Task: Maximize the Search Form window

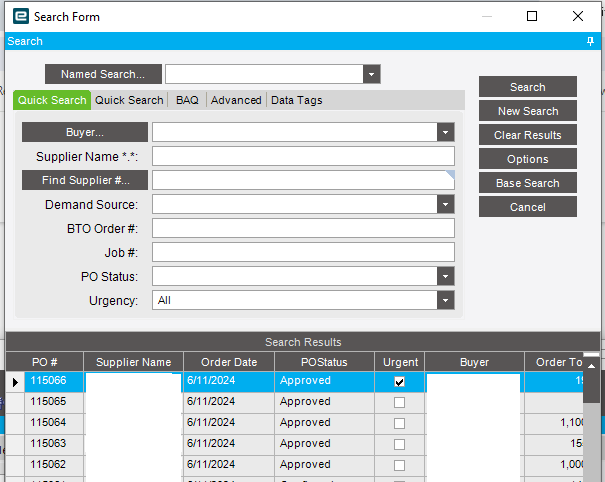Action: (x=532, y=16)
